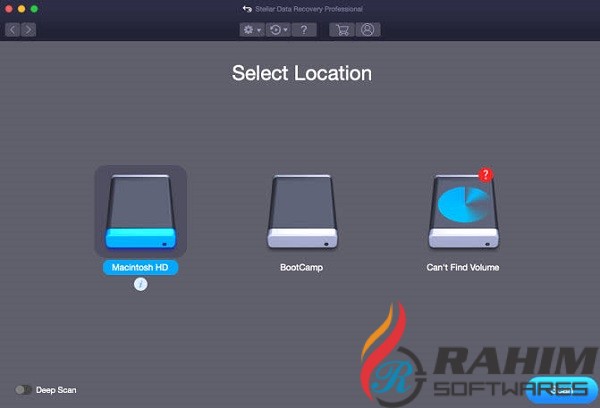600x408 pixels.
Task: Click the blue Scan button
Action: 562,390
